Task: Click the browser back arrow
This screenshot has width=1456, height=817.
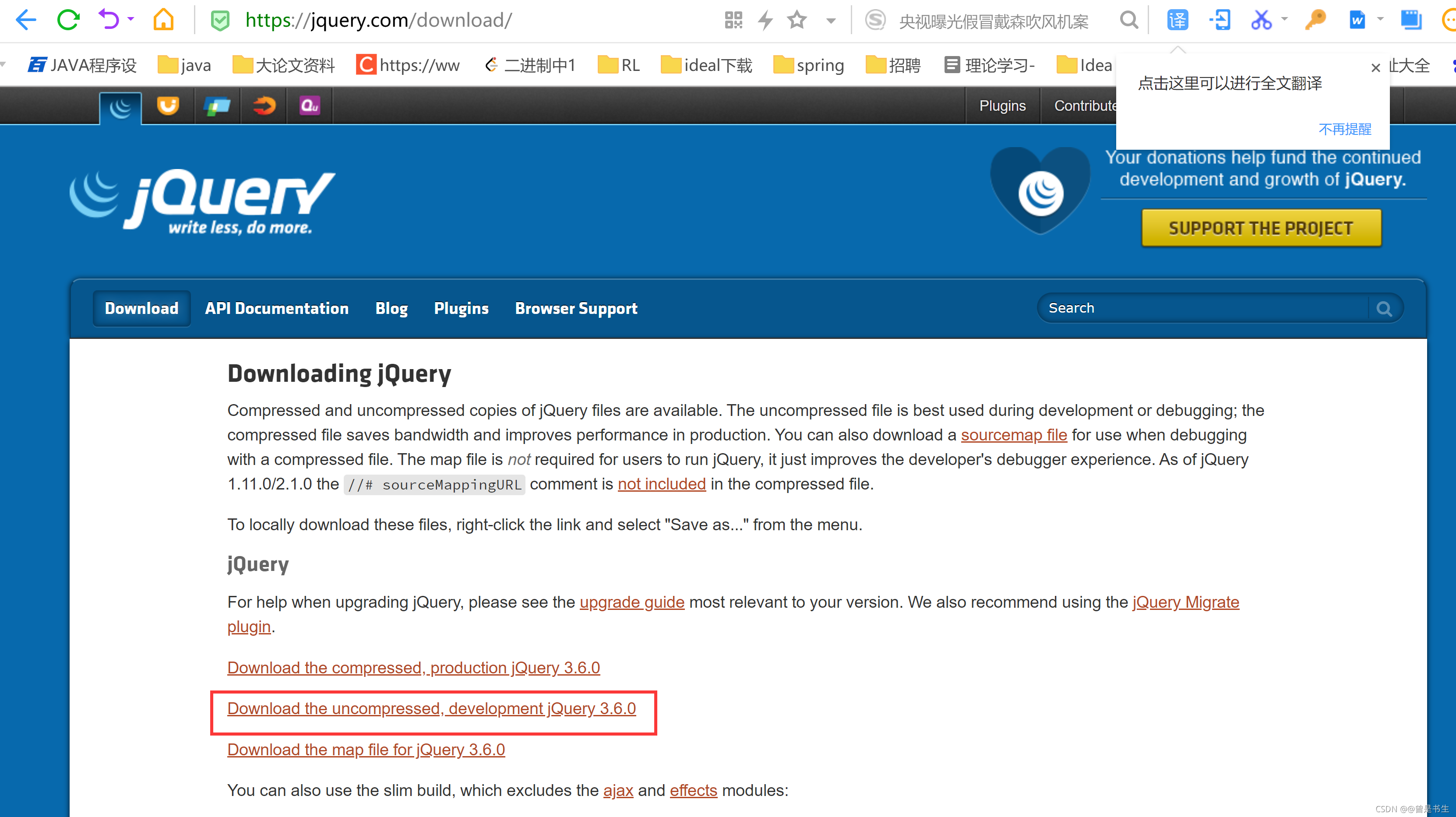Action: point(25,20)
